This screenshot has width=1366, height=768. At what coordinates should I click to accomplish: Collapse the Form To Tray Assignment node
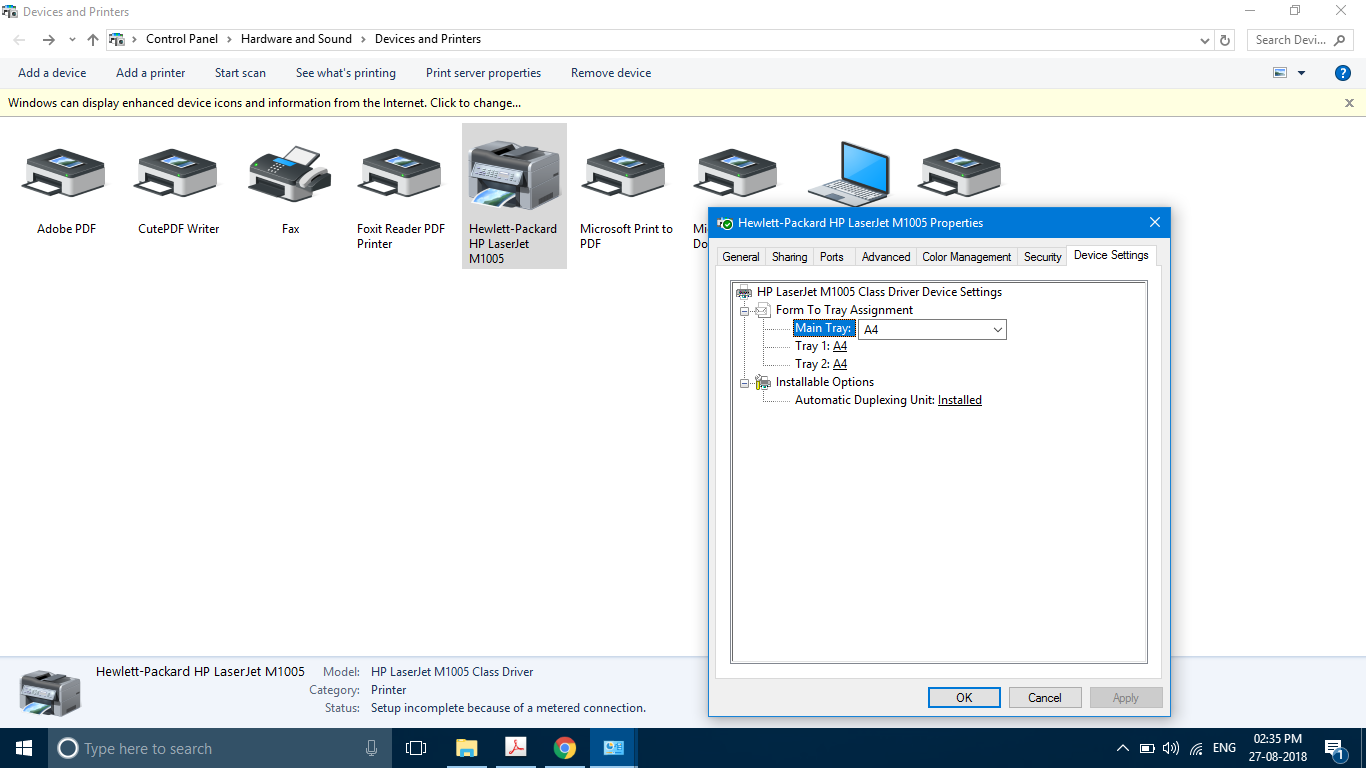tap(744, 311)
